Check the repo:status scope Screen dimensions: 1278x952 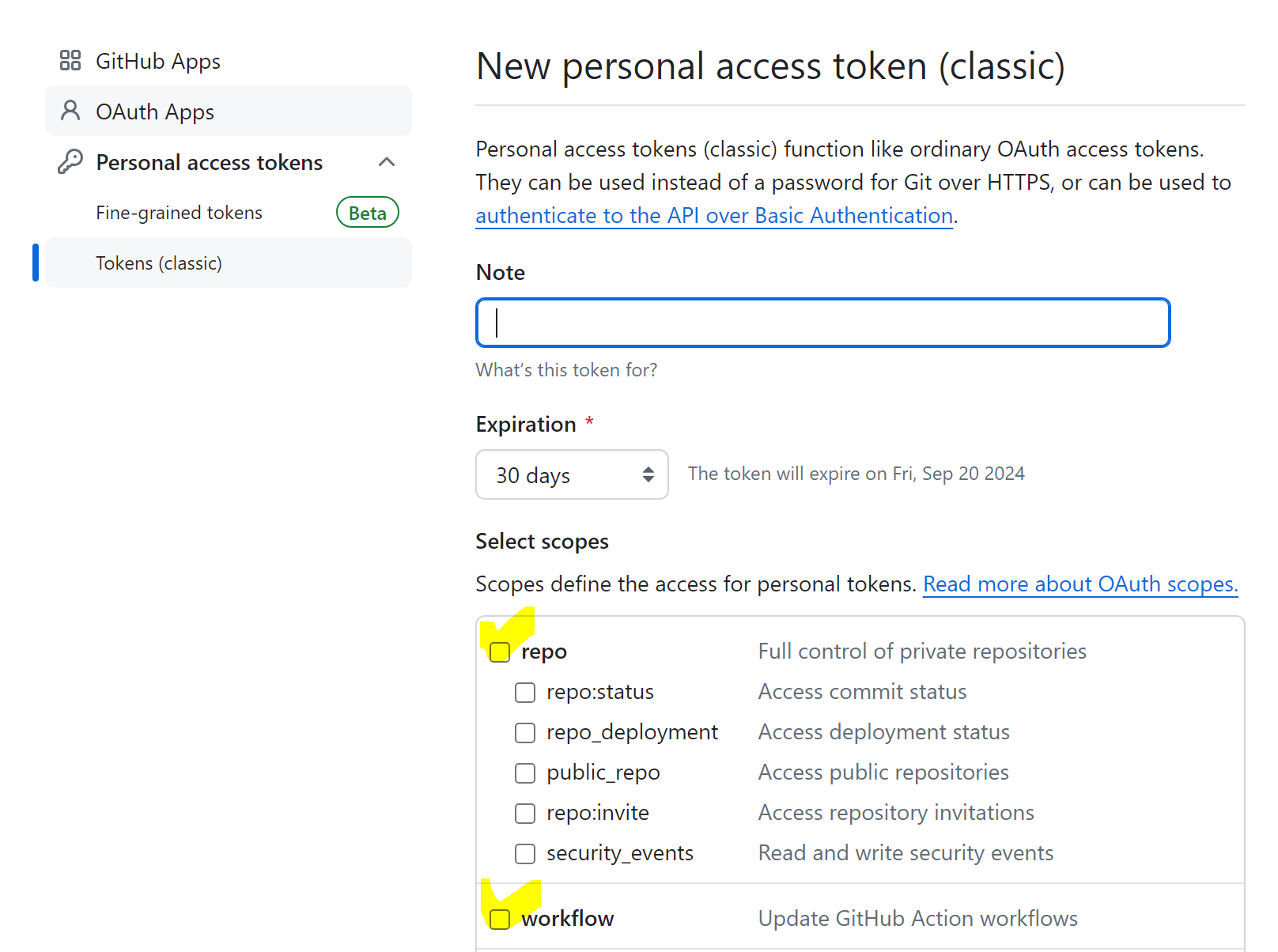pyautogui.click(x=525, y=693)
